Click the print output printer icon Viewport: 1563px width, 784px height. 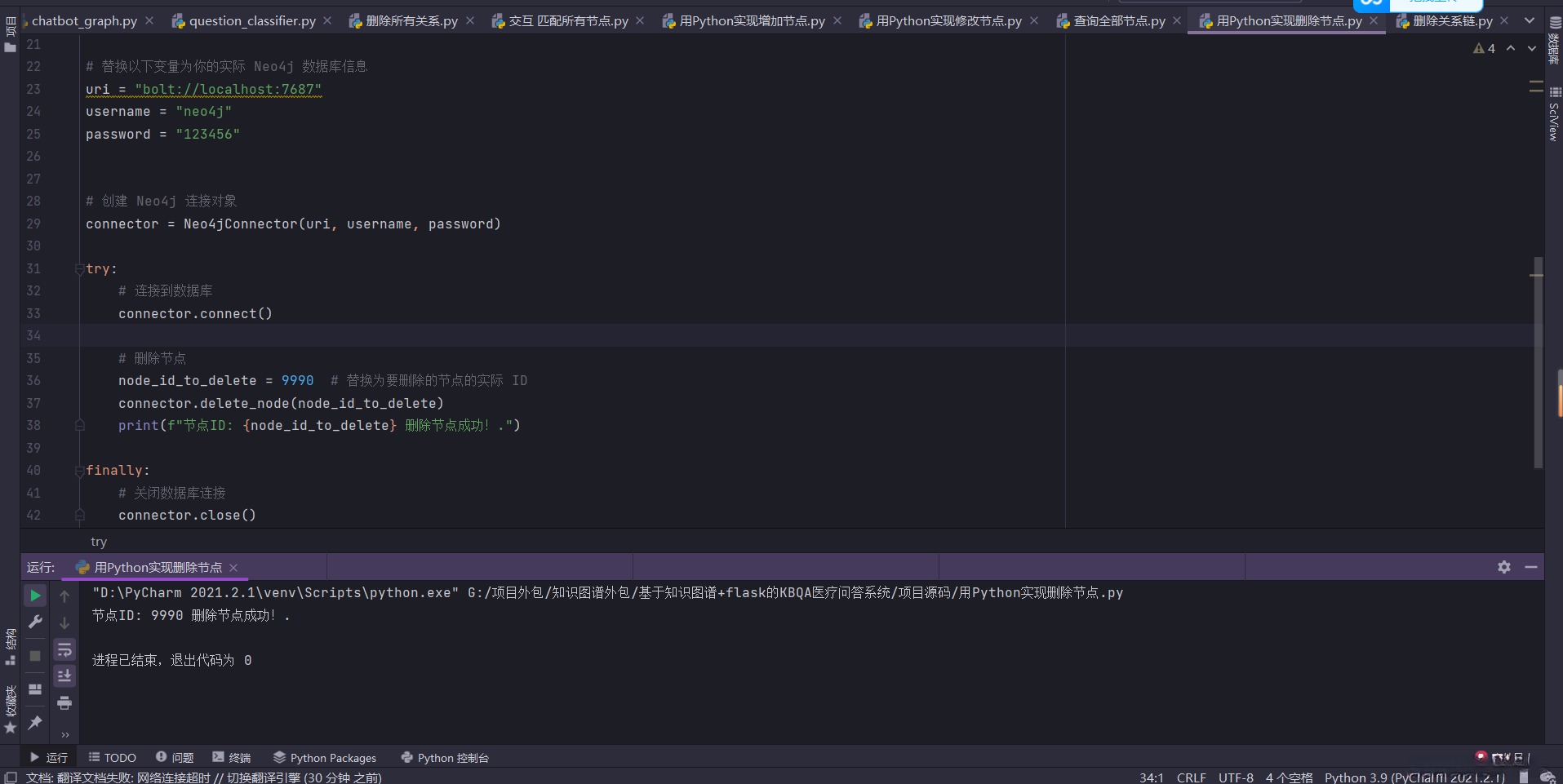click(x=64, y=703)
